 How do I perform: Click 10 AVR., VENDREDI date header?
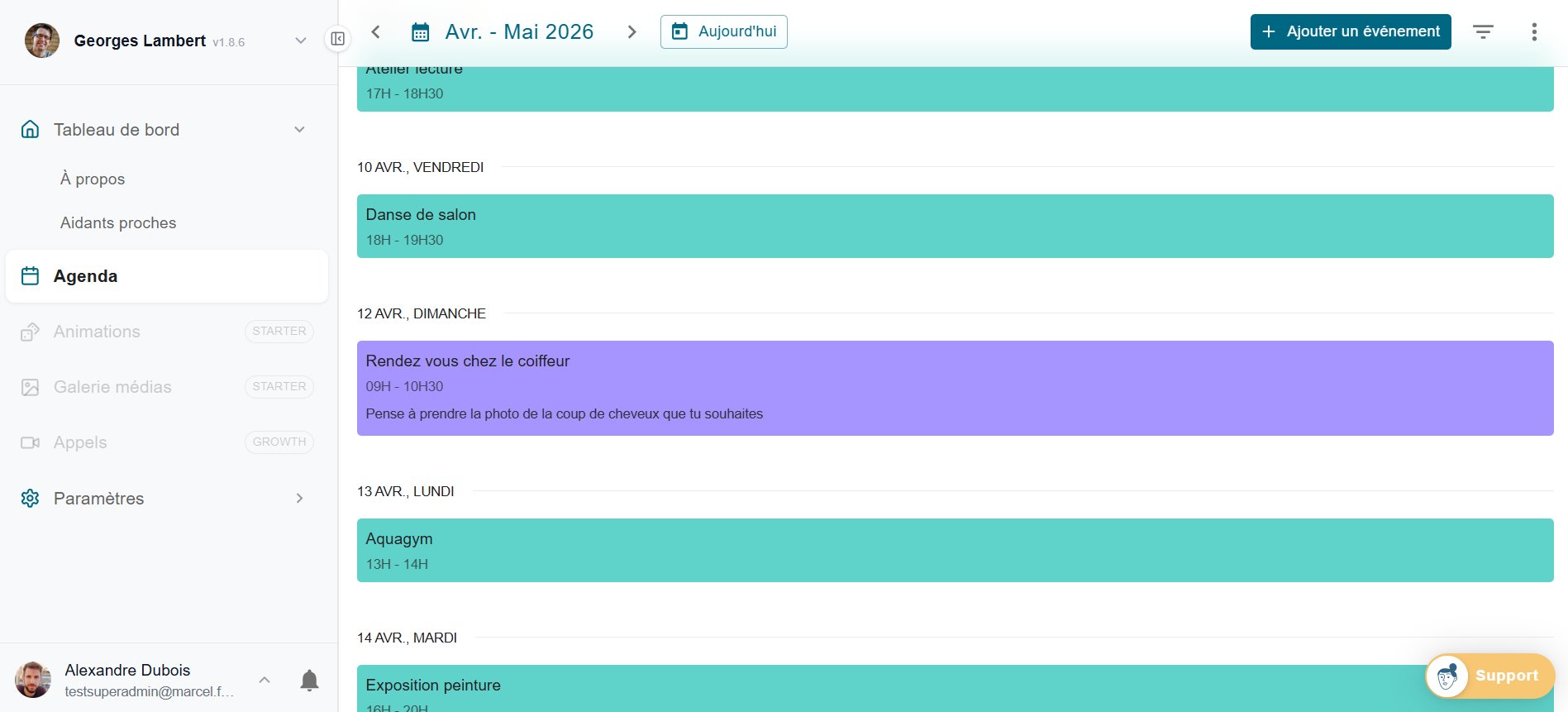click(421, 167)
